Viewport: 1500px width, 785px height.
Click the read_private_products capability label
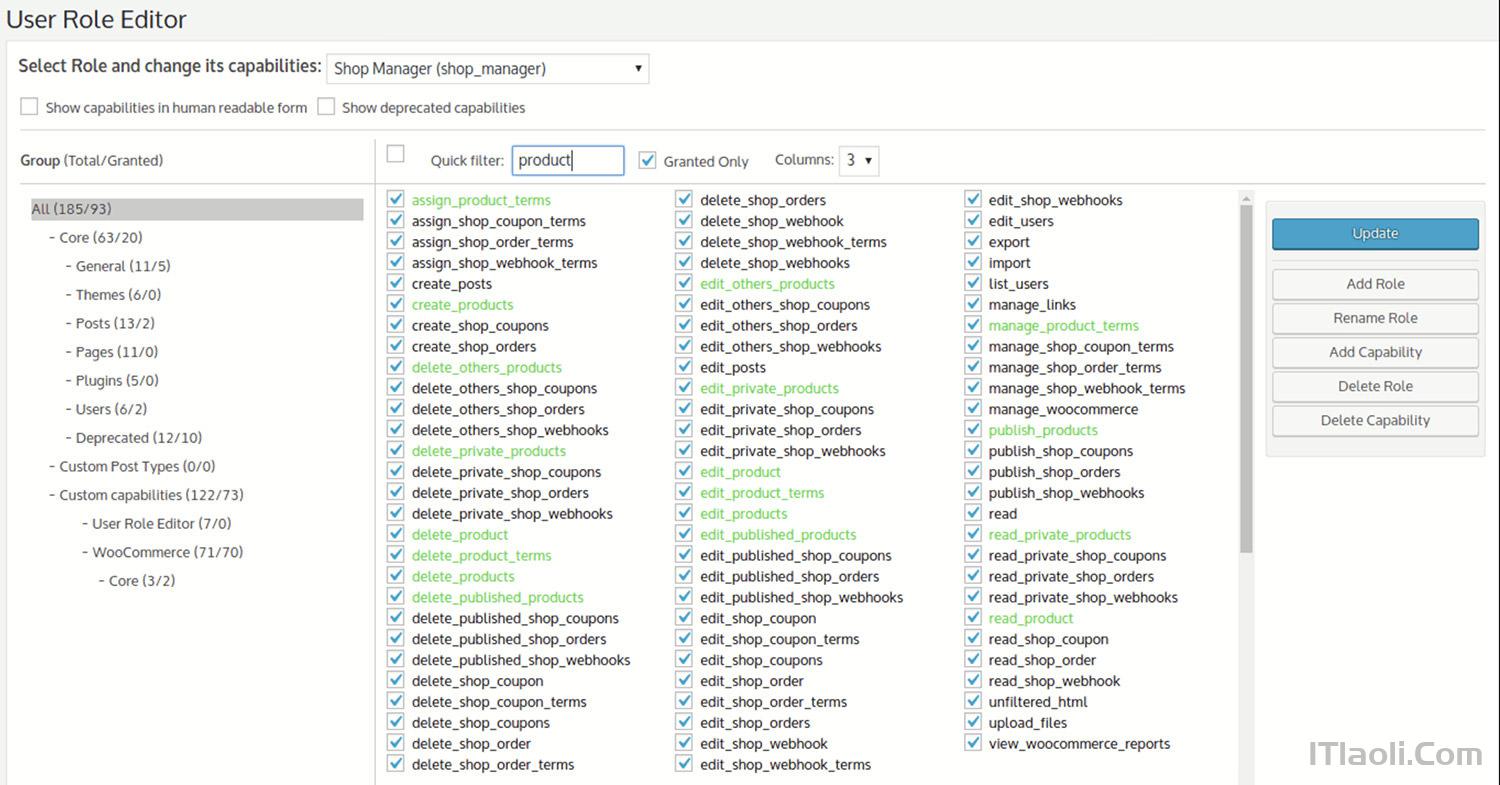(1059, 535)
